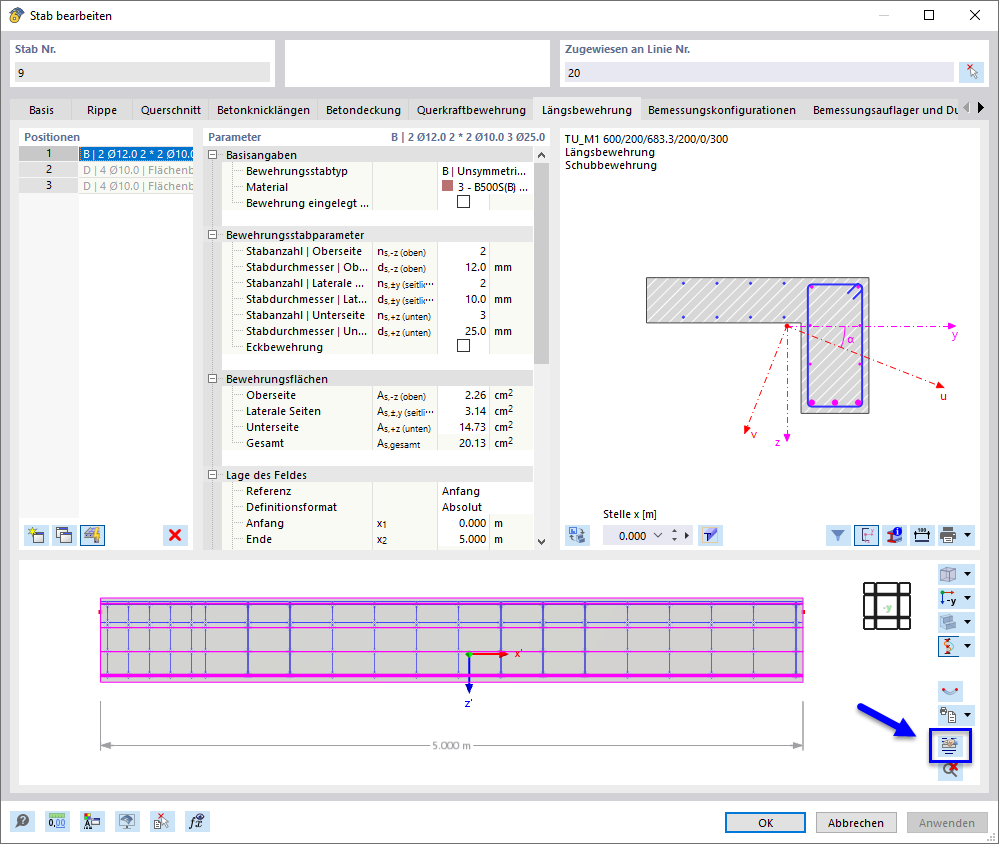Open the Stelle x value dropdown
The image size is (999, 844).
coord(658,536)
